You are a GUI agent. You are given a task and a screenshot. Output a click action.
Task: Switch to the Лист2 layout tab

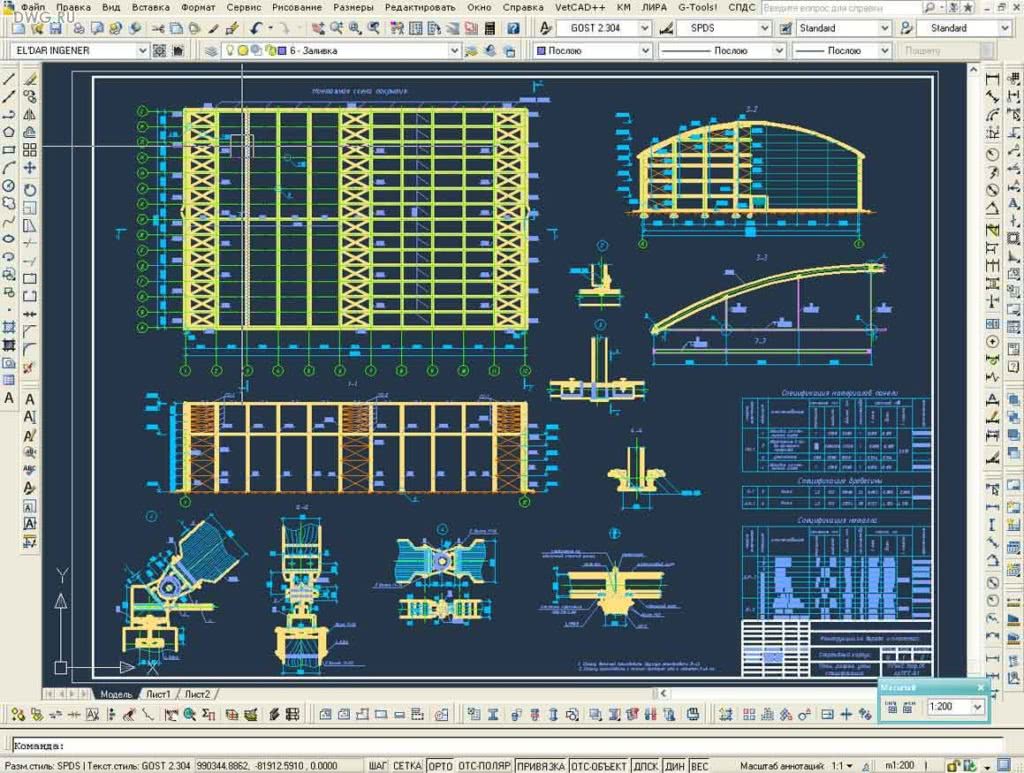point(197,694)
